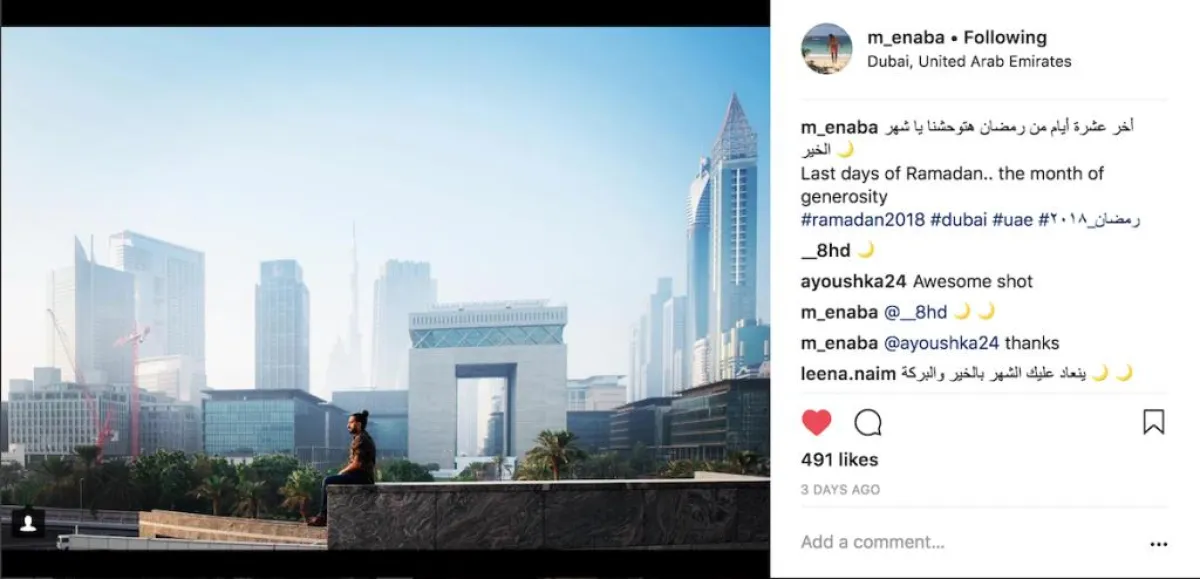The width and height of the screenshot is (1200, 579).
Task: Open the Arabic رمضان_٢٠١٨ hashtag
Action: click(x=1090, y=219)
